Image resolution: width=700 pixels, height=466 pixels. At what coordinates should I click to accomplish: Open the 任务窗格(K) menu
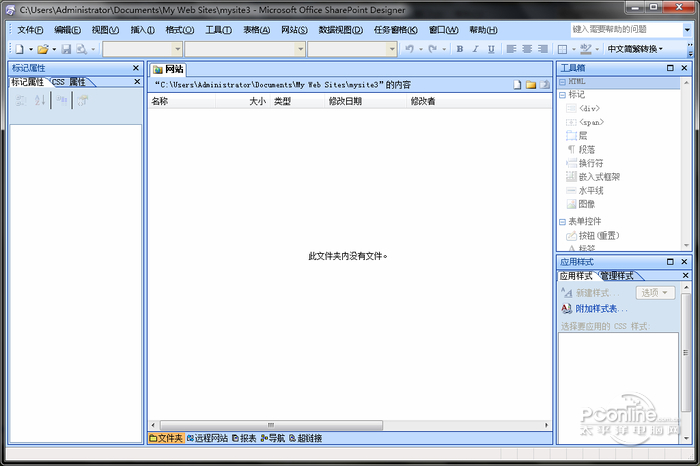pos(396,30)
